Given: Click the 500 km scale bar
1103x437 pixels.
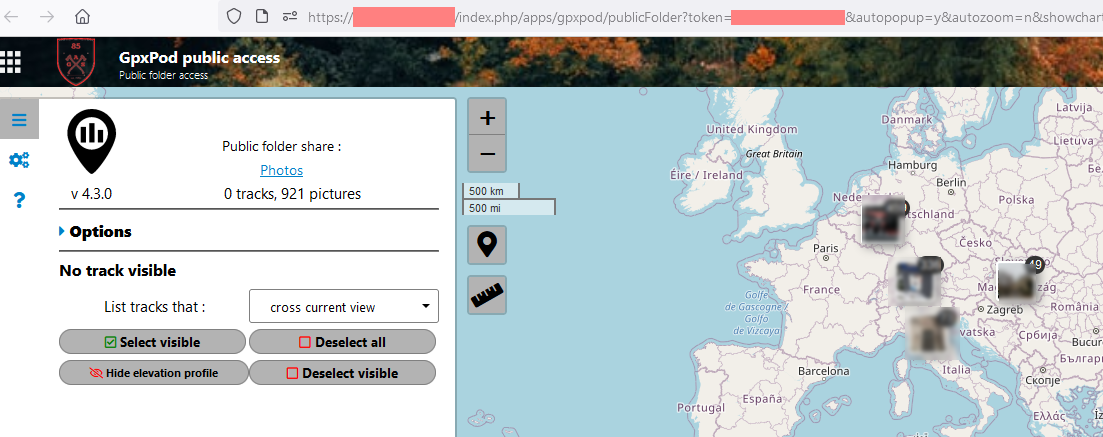Looking at the screenshot, I should (491, 191).
